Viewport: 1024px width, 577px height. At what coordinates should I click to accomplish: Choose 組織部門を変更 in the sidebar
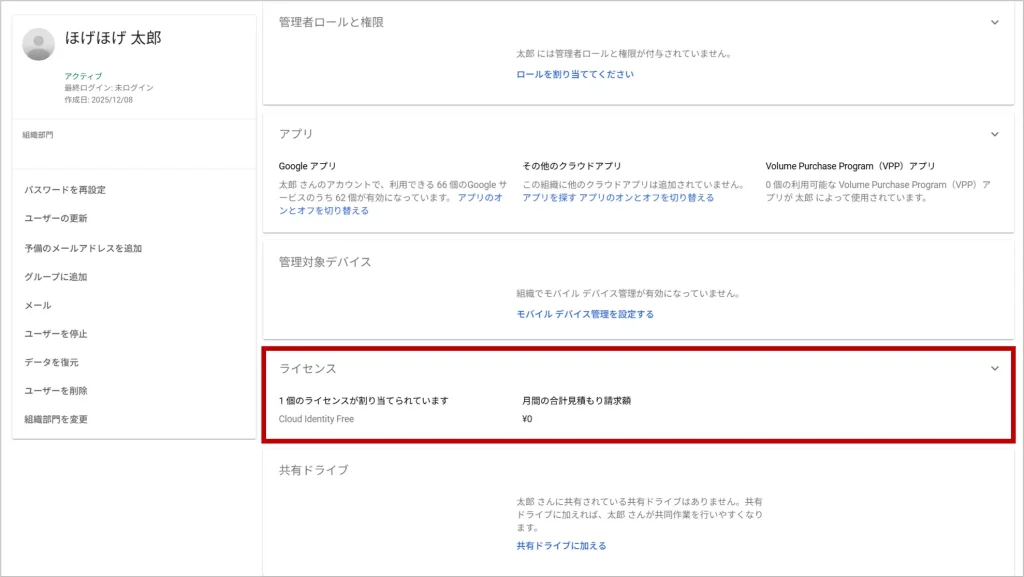point(56,419)
